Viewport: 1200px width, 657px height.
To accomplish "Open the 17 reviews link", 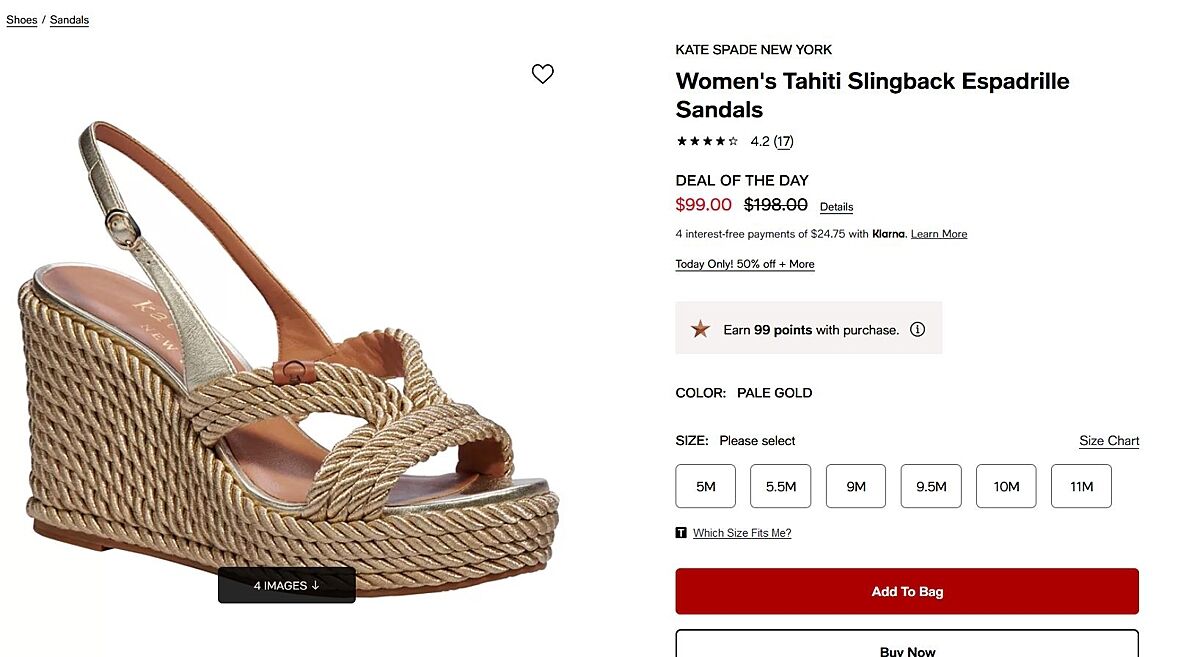I will [x=784, y=142].
